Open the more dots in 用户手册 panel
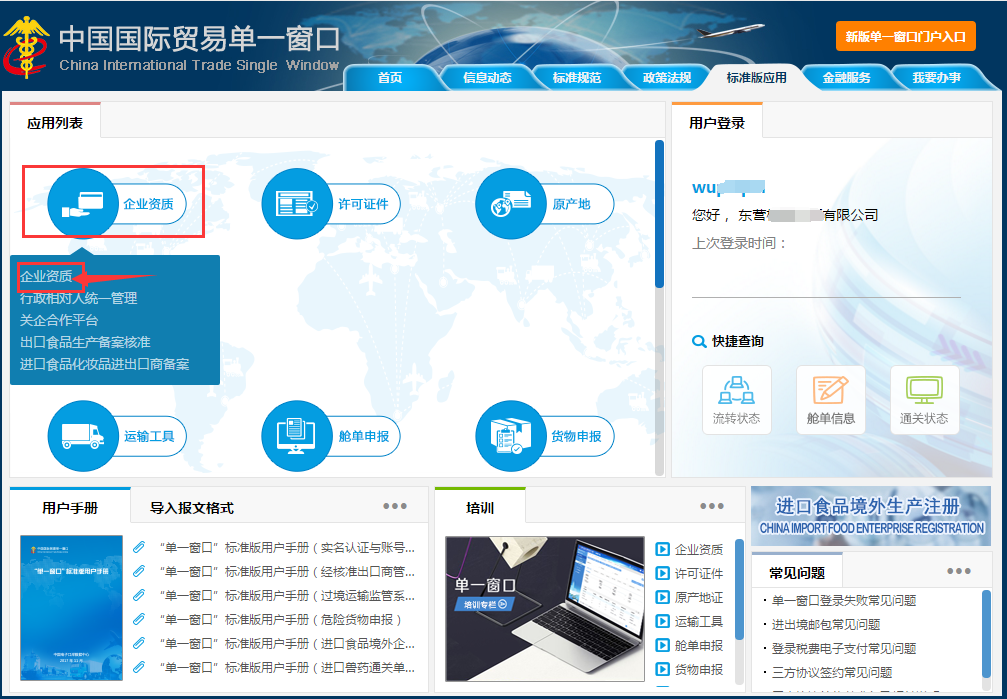The width and height of the screenshot is (1007, 699). (x=395, y=506)
